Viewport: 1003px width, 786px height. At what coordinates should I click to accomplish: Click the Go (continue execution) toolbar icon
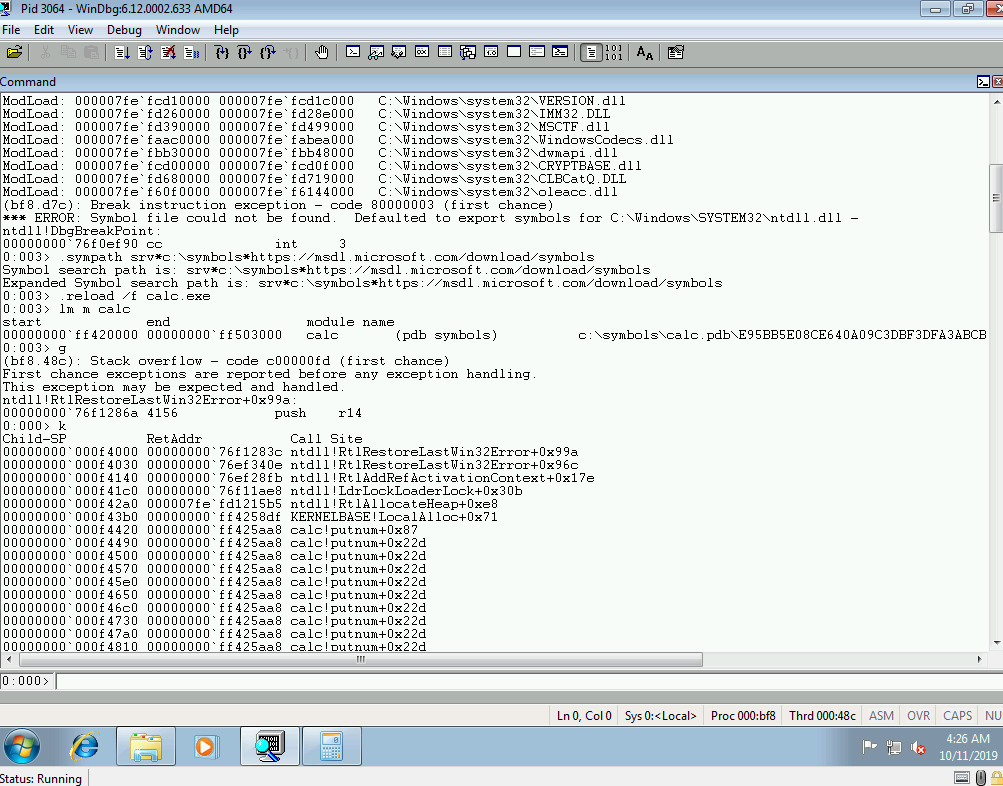[x=122, y=52]
